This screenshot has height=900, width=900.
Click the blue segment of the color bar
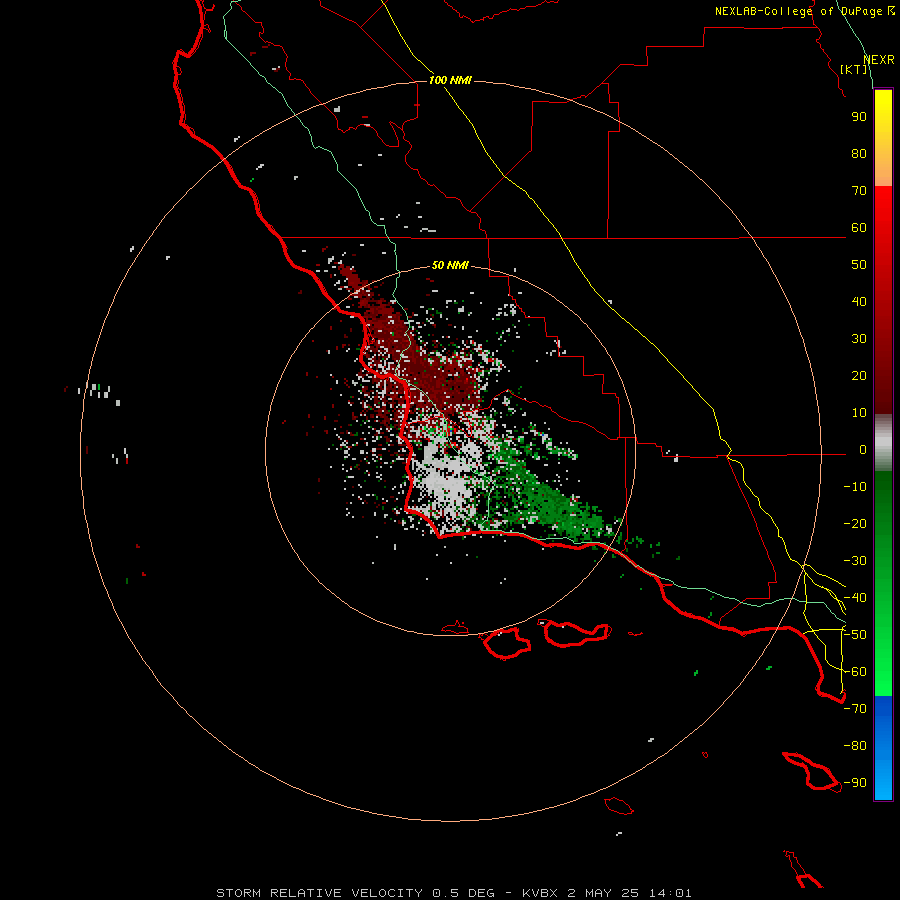[x=883, y=746]
